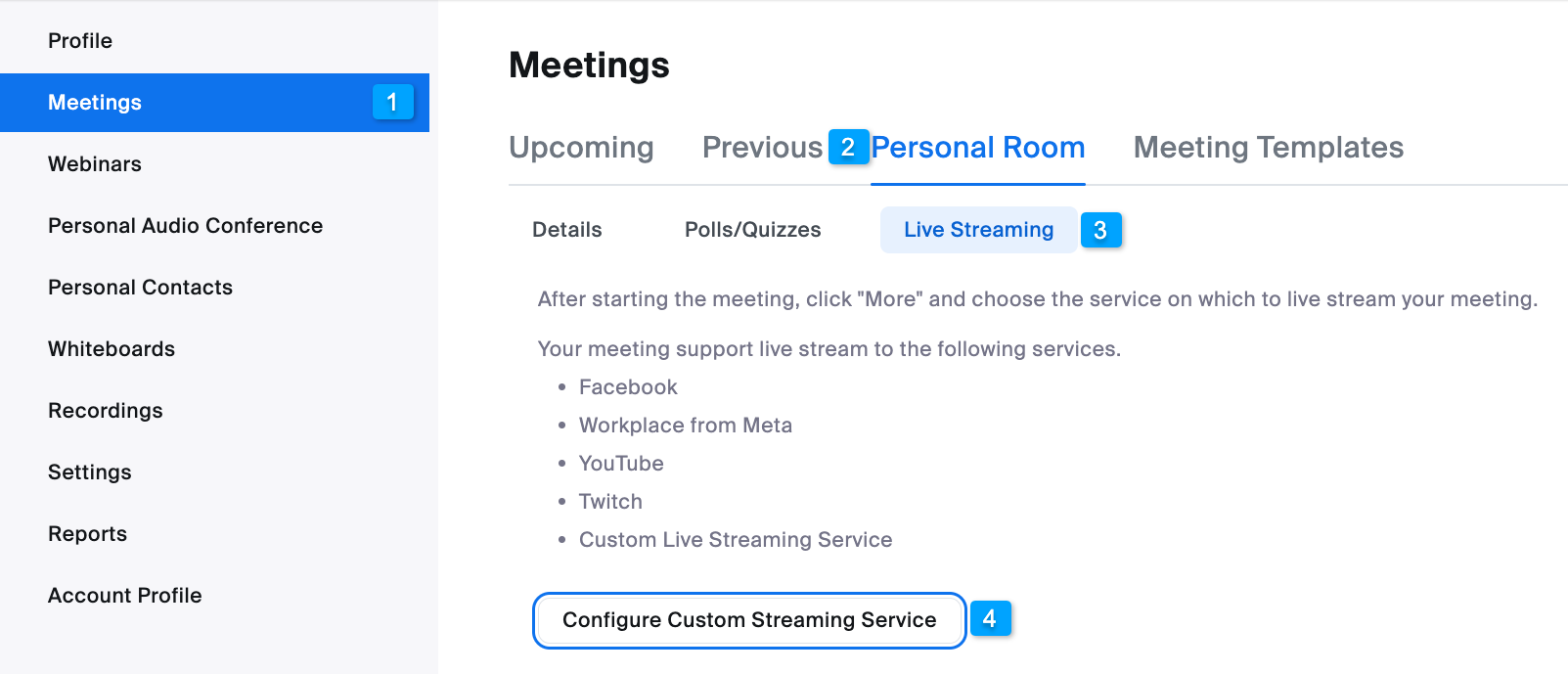This screenshot has height=674, width=1568.
Task: Click the Meetings page heading
Action: point(589,65)
